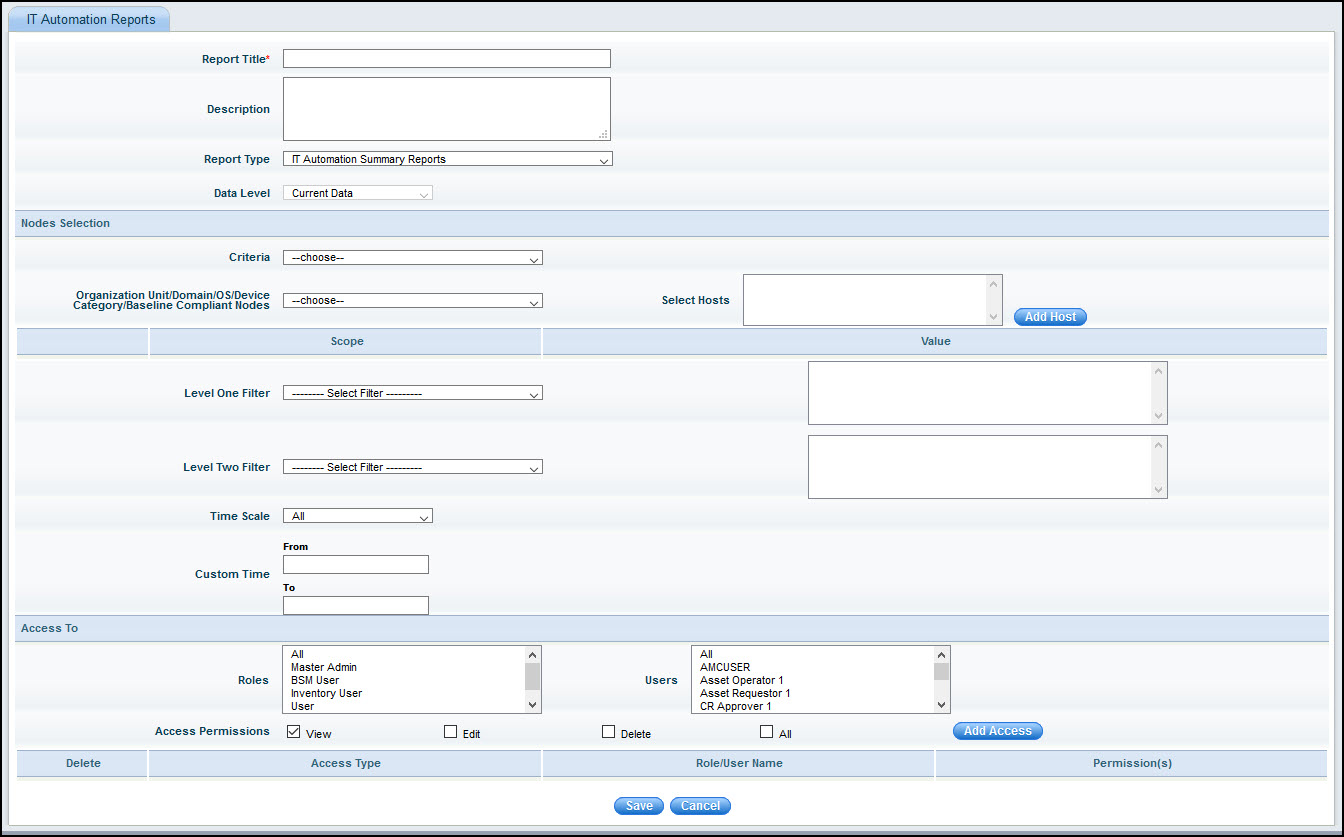The width and height of the screenshot is (1344, 837).
Task: Save the IT automation report
Action: pos(638,805)
